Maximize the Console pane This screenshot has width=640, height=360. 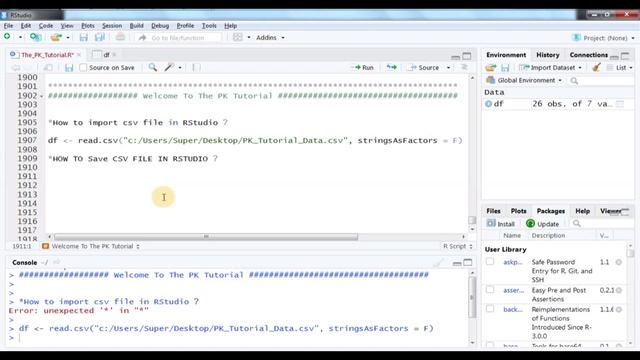click(468, 262)
